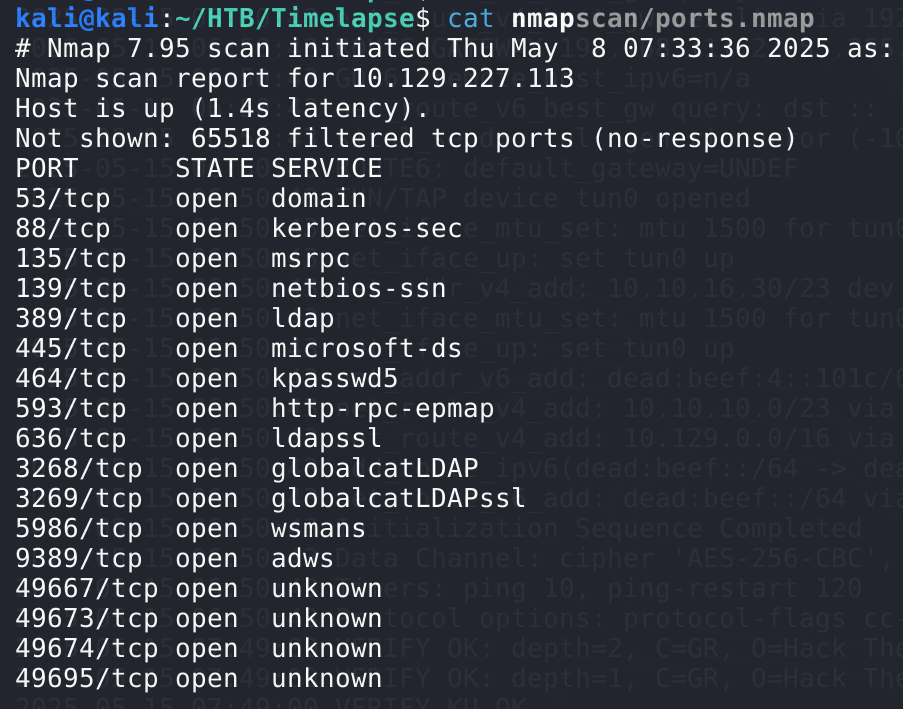
Task: Click the kpasswd5 service name
Action: coord(335,378)
